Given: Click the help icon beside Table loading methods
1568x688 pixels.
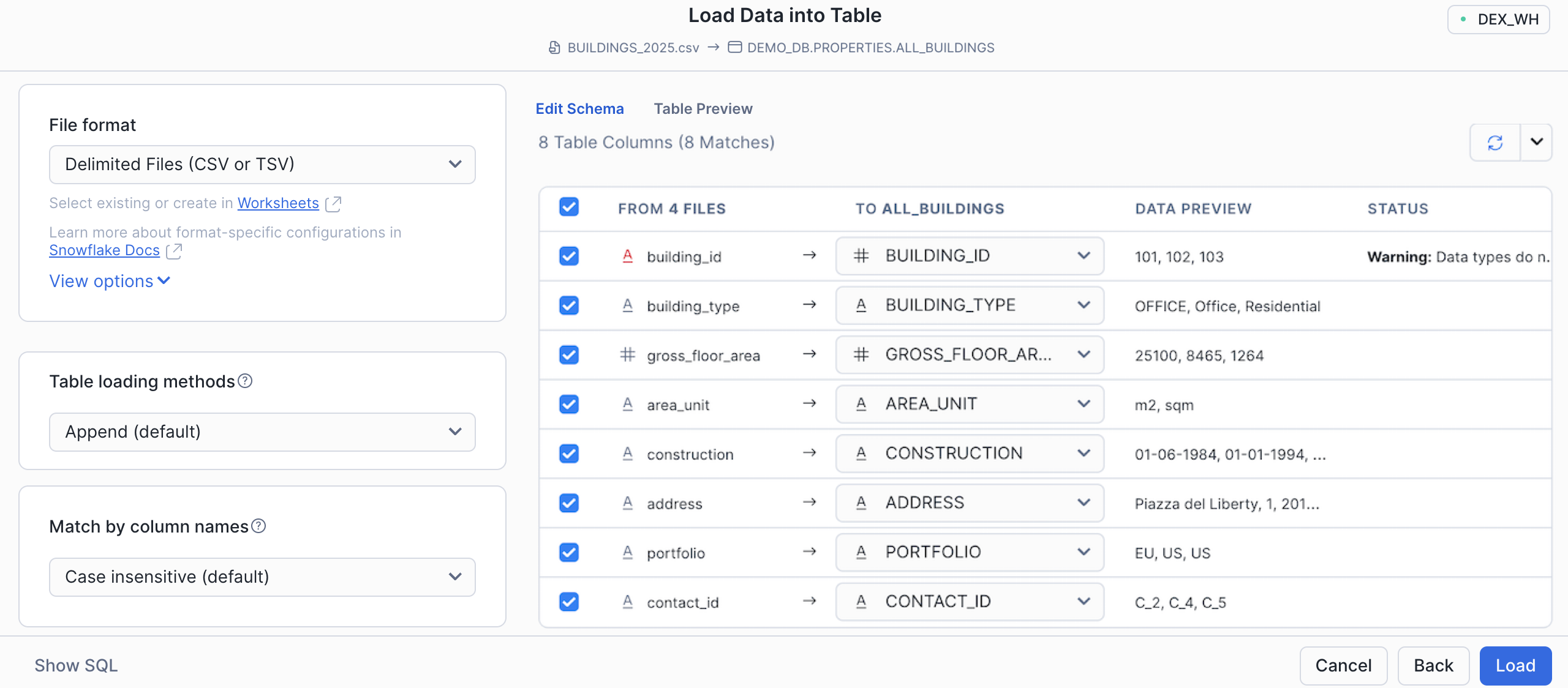Looking at the screenshot, I should [245, 381].
